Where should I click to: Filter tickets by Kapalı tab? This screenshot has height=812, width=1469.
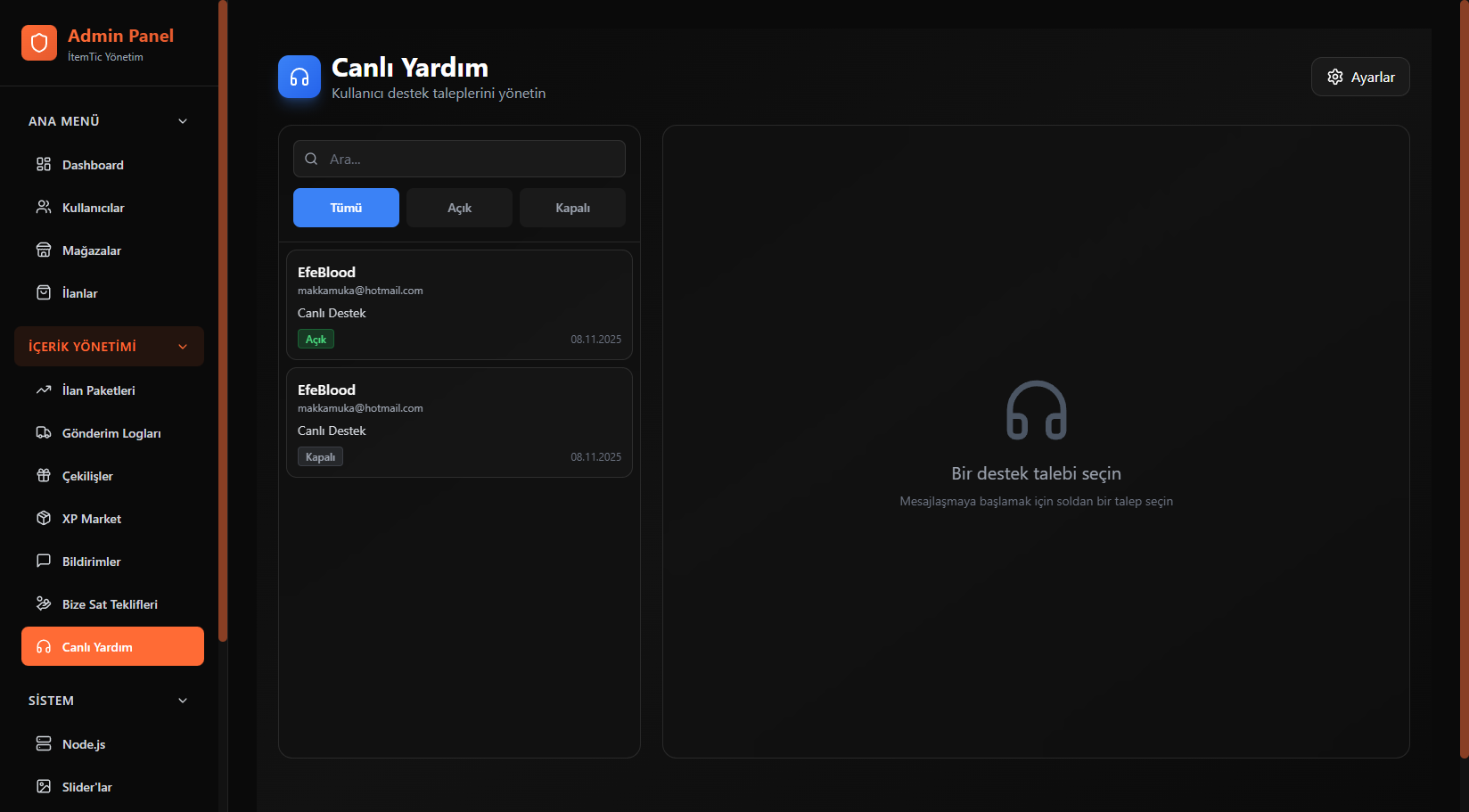[x=572, y=208]
